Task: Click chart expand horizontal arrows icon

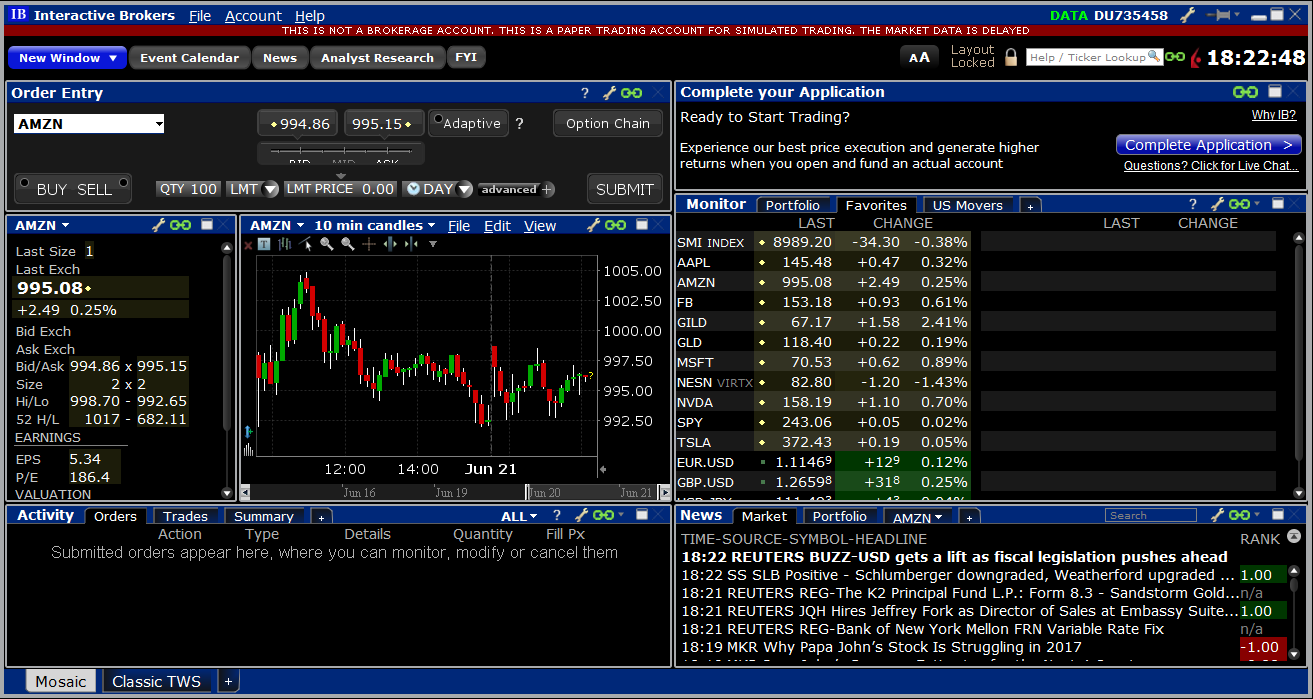Action: click(390, 243)
